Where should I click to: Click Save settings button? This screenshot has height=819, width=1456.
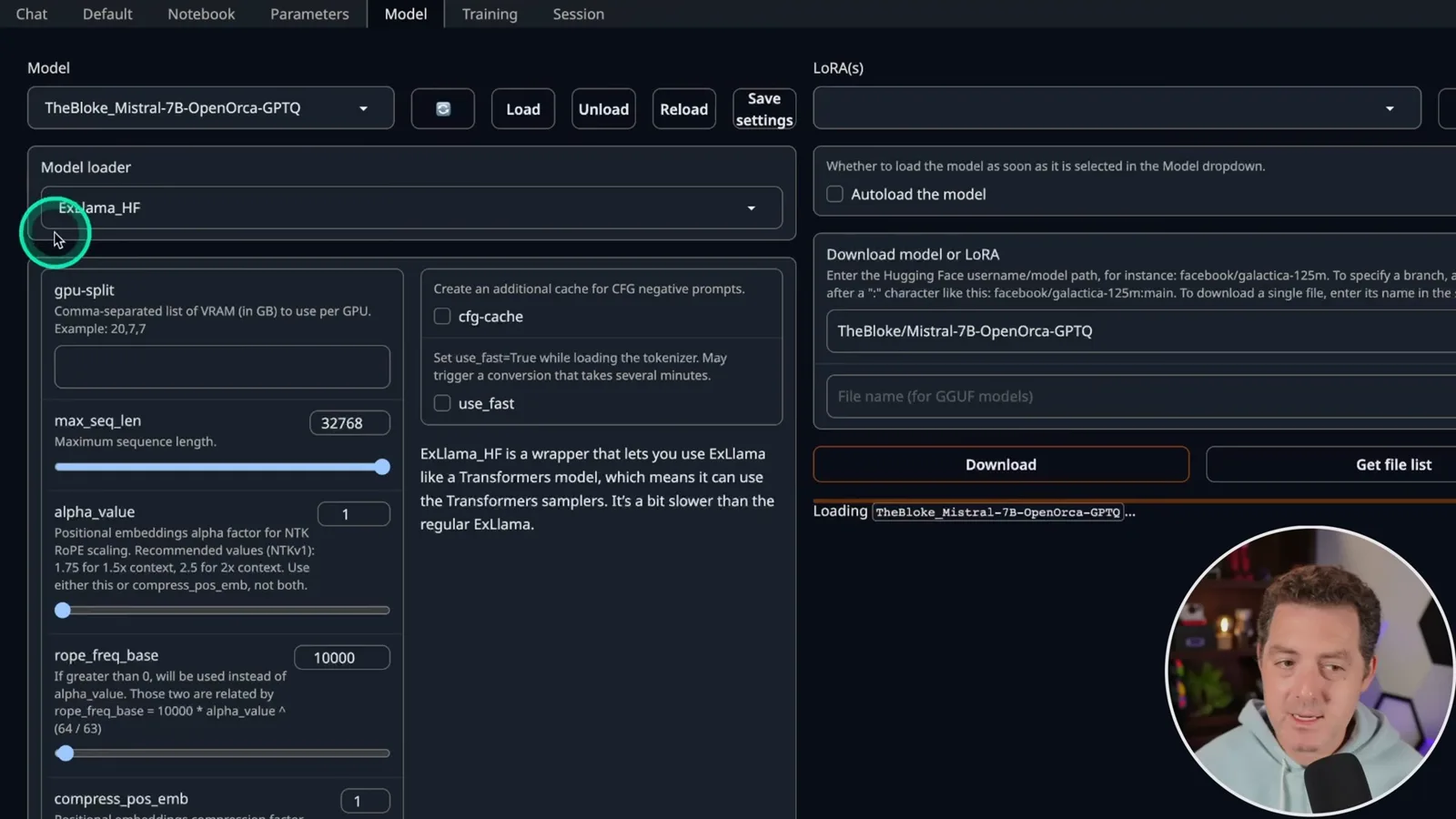(x=764, y=108)
